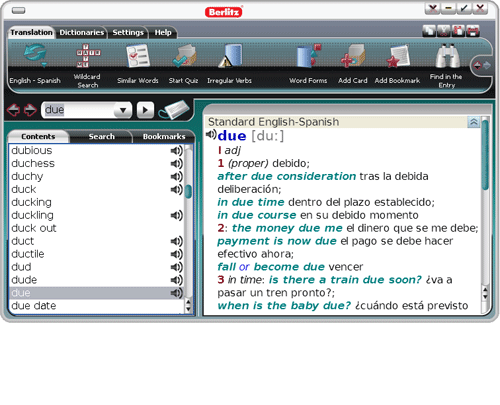Click the translate play button beside search box
Image resolution: width=500 pixels, height=405 pixels.
(x=145, y=110)
